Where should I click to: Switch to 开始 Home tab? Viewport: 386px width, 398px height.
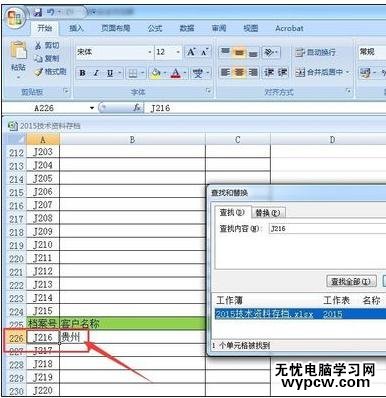pyautogui.click(x=45, y=28)
